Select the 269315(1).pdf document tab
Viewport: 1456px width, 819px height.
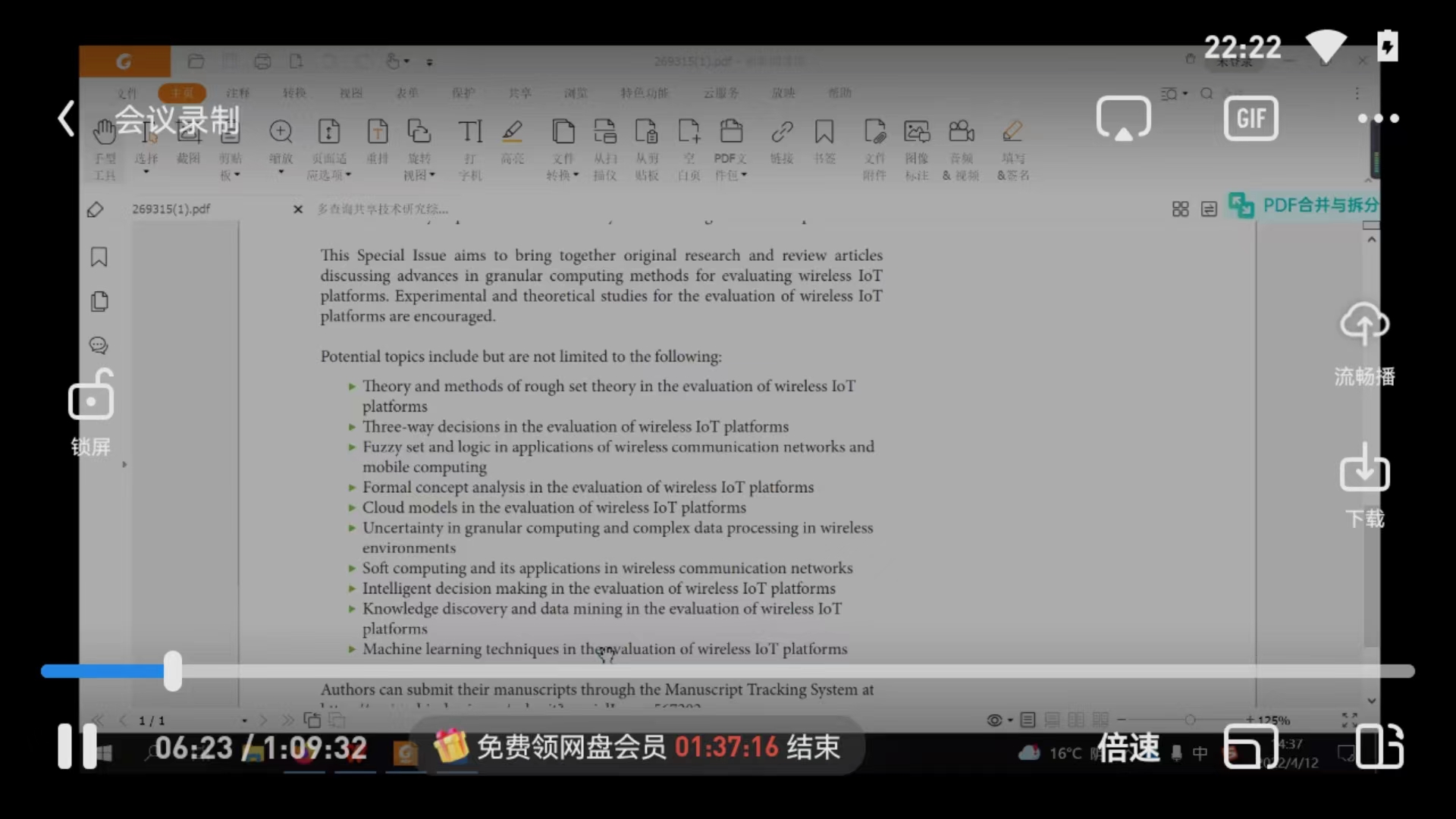click(171, 209)
